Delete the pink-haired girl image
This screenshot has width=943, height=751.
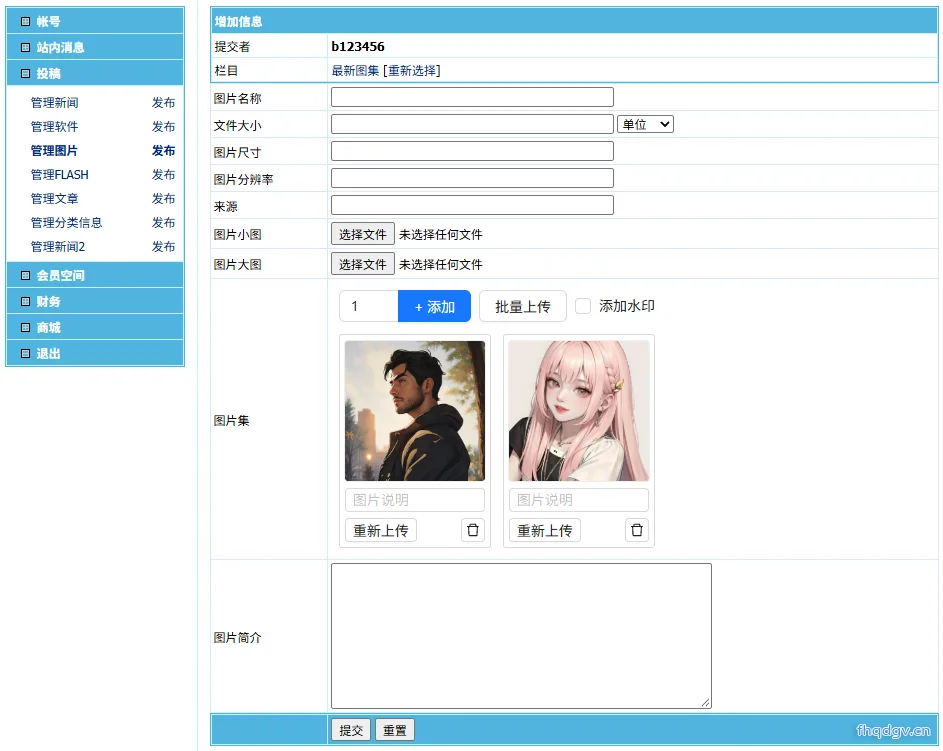point(636,530)
